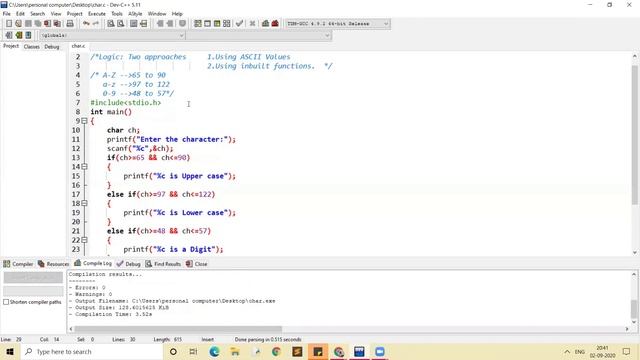640x360 pixels.
Task: Click the Run program toolbar icon
Action: pos(207,24)
